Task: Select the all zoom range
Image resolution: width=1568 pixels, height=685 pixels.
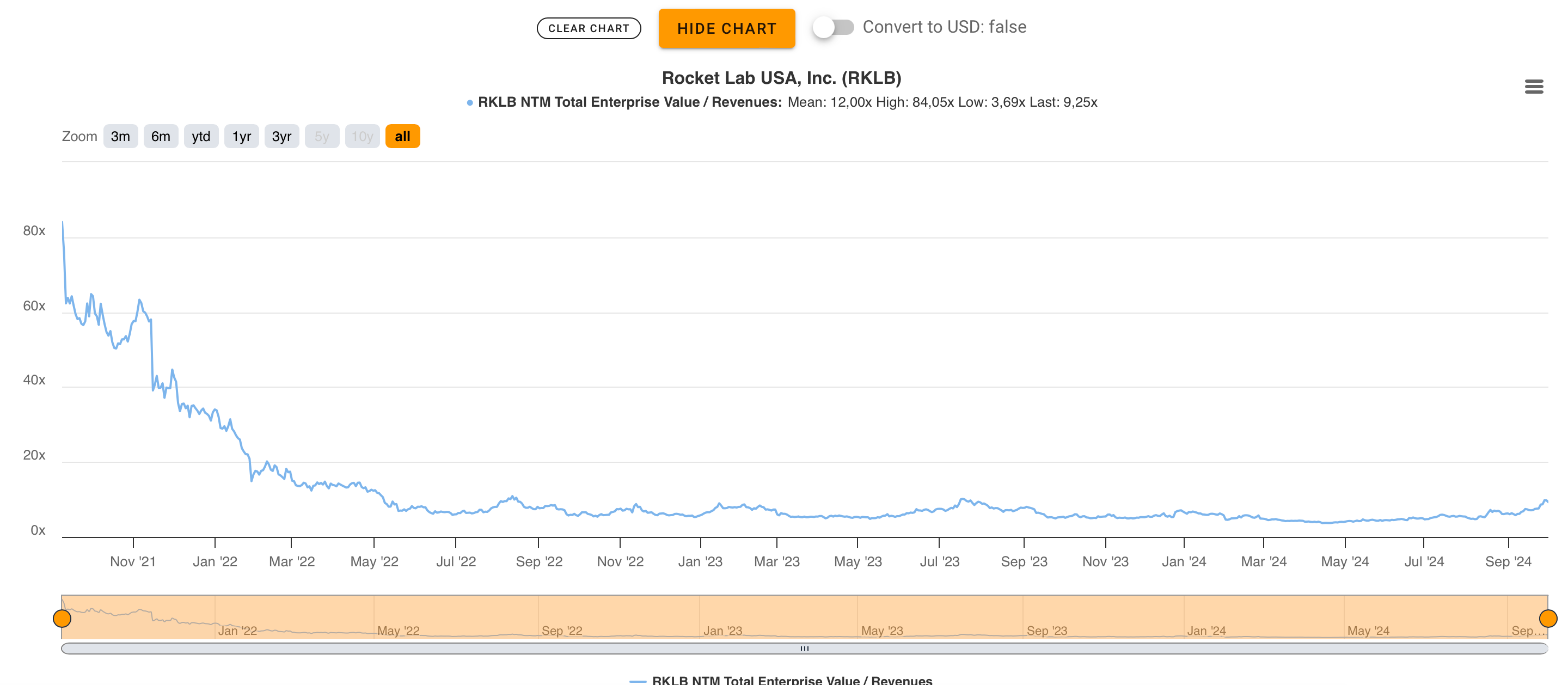Action: point(402,136)
